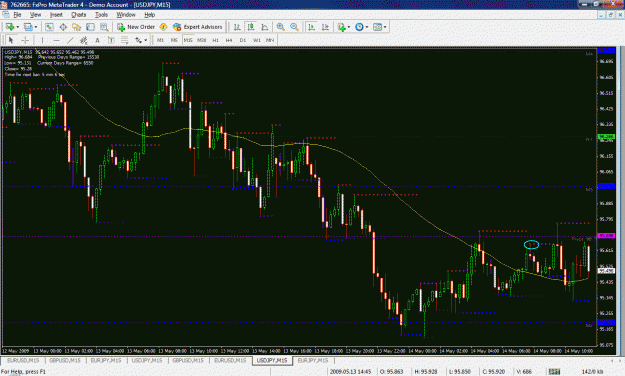This screenshot has height=376, width=625.
Task: Select the Fibonacci retracement tool
Action: coord(125,40)
